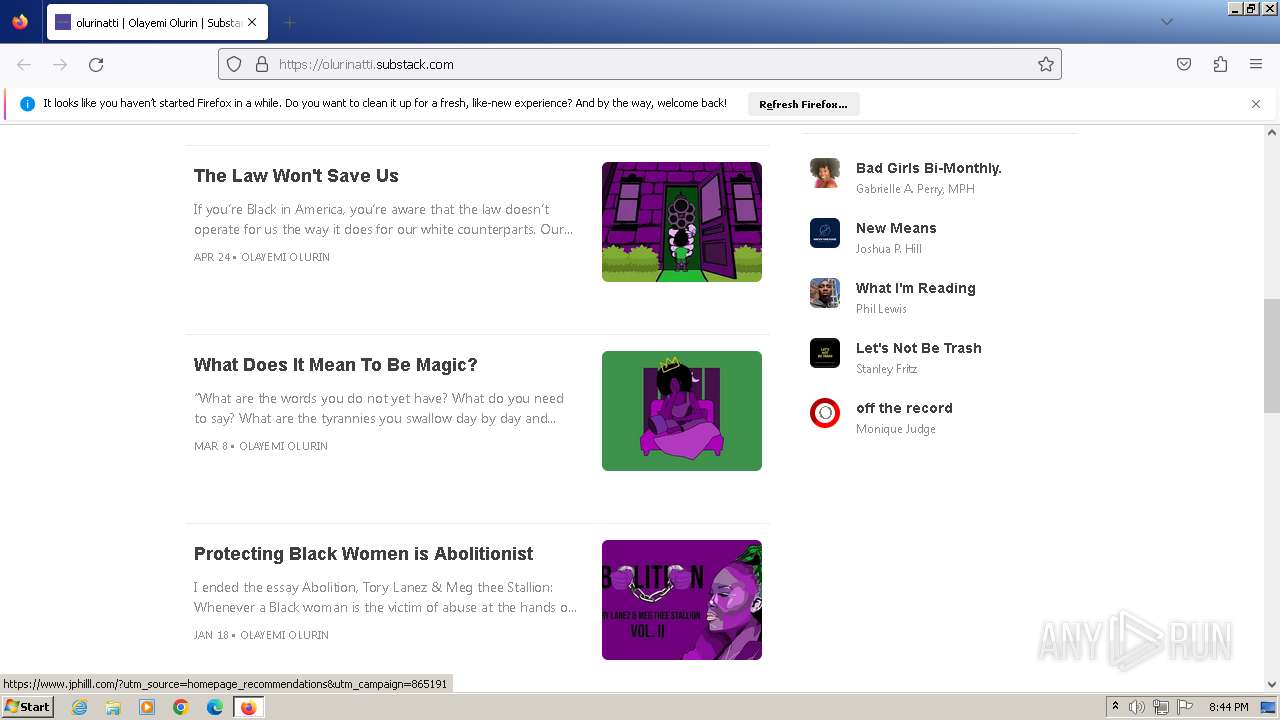Click the Bad Girls Bi-Monthly. avatar icon
The width and height of the screenshot is (1280, 720).
point(825,173)
